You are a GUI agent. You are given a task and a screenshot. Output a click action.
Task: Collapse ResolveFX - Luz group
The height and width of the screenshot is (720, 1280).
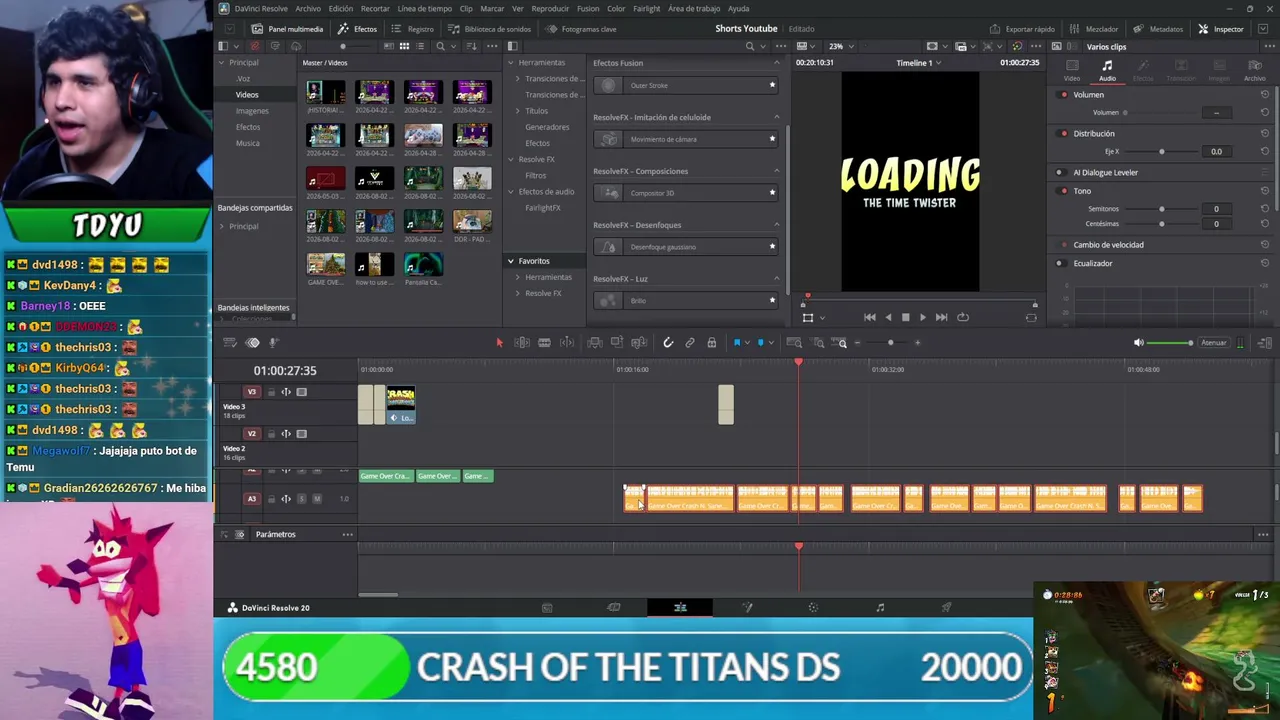click(776, 279)
